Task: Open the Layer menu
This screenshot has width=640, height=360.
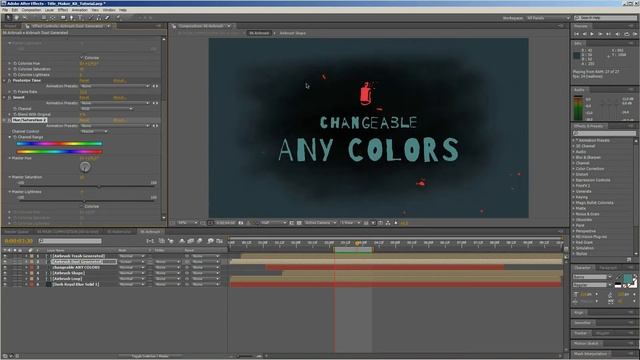Action: tap(49, 10)
